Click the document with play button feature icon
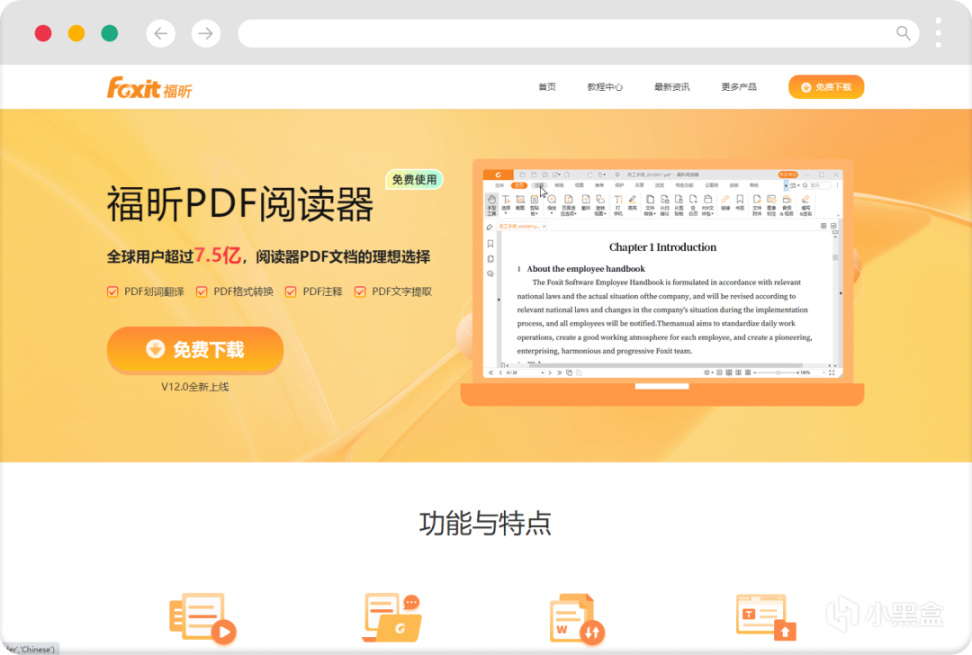Viewport: 972px width, 655px height. 202,617
